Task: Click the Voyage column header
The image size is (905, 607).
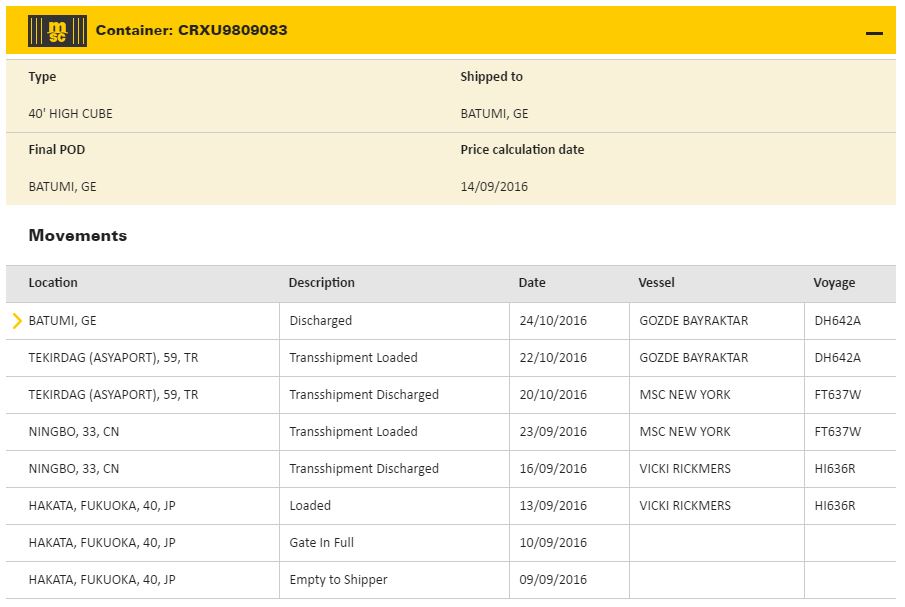Action: (834, 283)
